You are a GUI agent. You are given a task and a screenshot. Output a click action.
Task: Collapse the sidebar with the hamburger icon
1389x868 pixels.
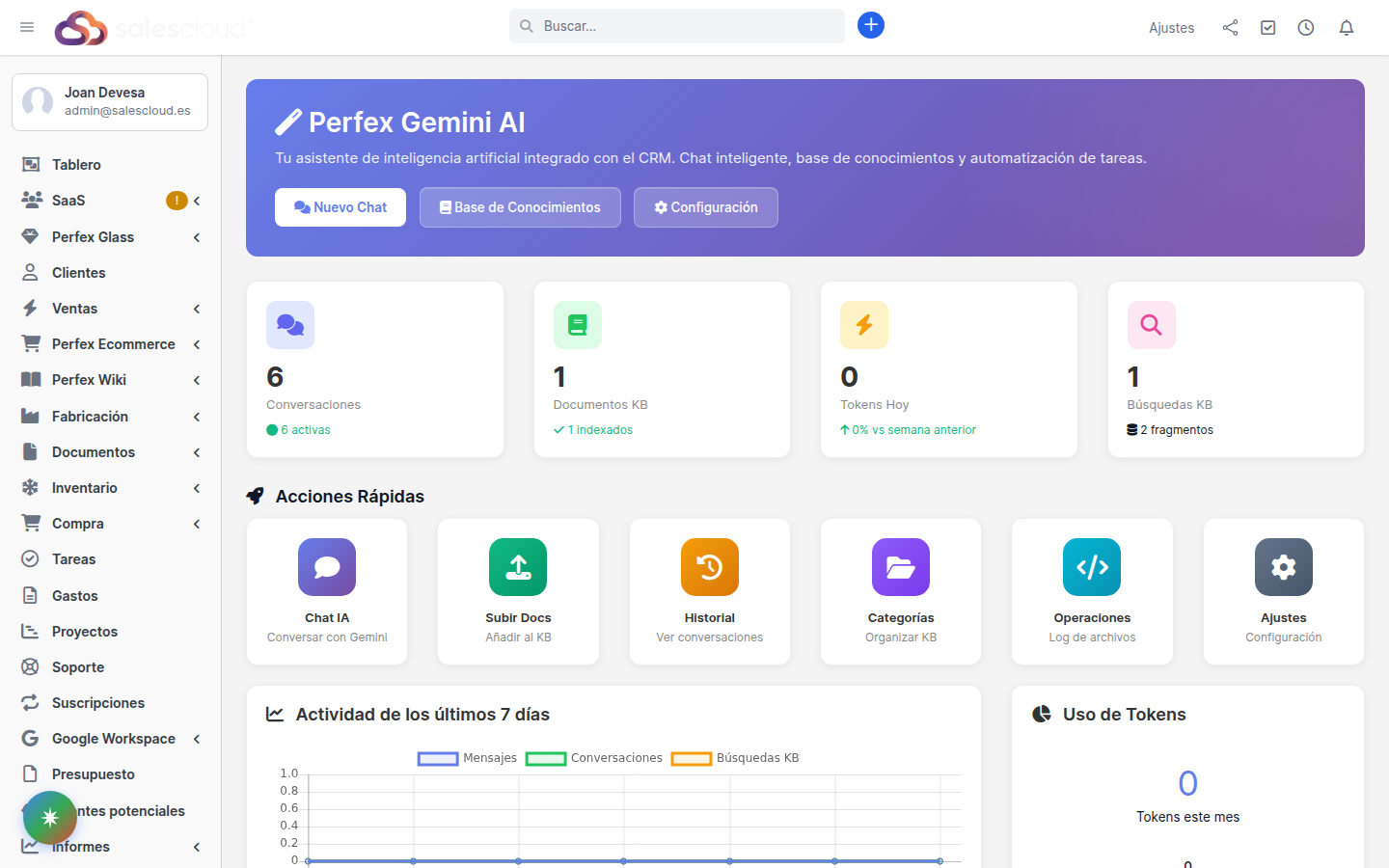pos(27,27)
